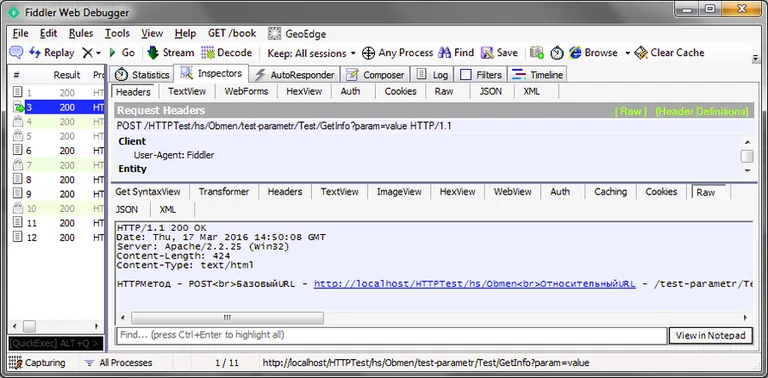Focus the QuickExec command box
The width and height of the screenshot is (768, 378).
click(x=56, y=343)
